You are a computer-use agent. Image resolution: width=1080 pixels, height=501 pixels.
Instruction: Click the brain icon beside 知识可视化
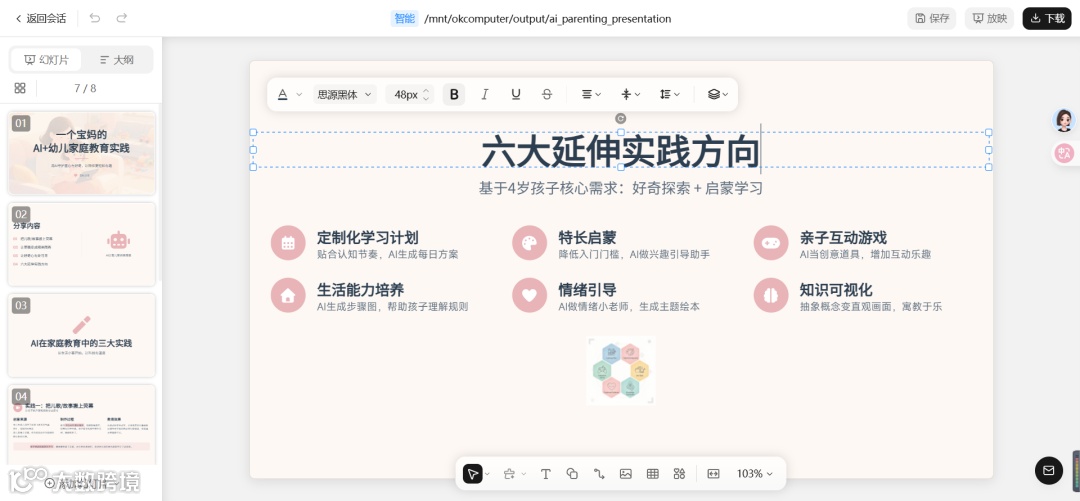771,295
